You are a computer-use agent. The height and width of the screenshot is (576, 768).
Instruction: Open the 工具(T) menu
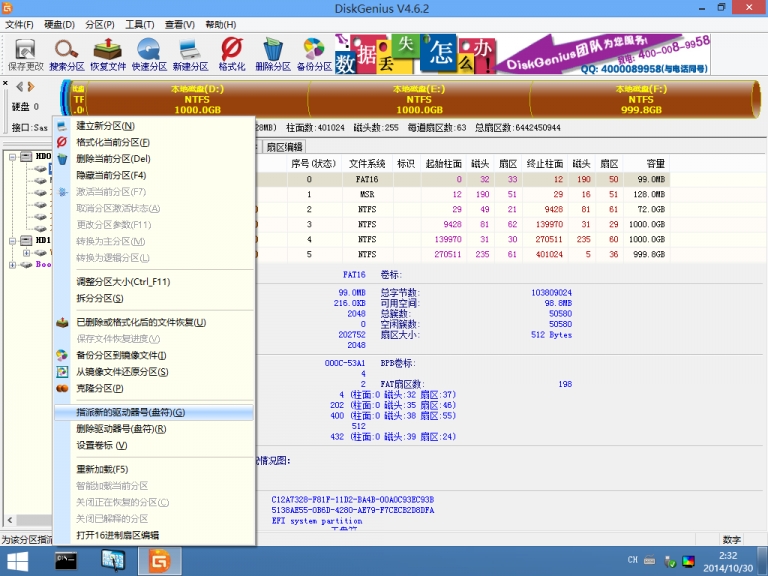click(140, 24)
